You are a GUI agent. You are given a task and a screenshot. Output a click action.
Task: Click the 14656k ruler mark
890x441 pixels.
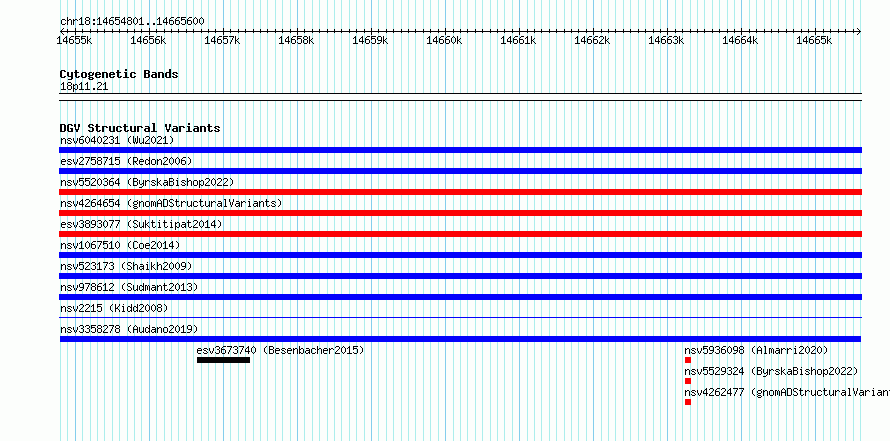click(x=148, y=40)
